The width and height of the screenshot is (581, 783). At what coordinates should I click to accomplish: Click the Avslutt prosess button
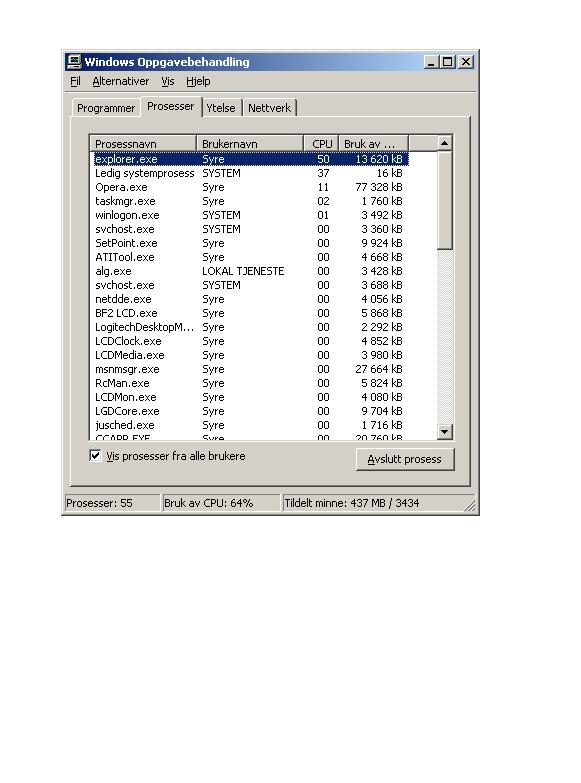click(405, 459)
